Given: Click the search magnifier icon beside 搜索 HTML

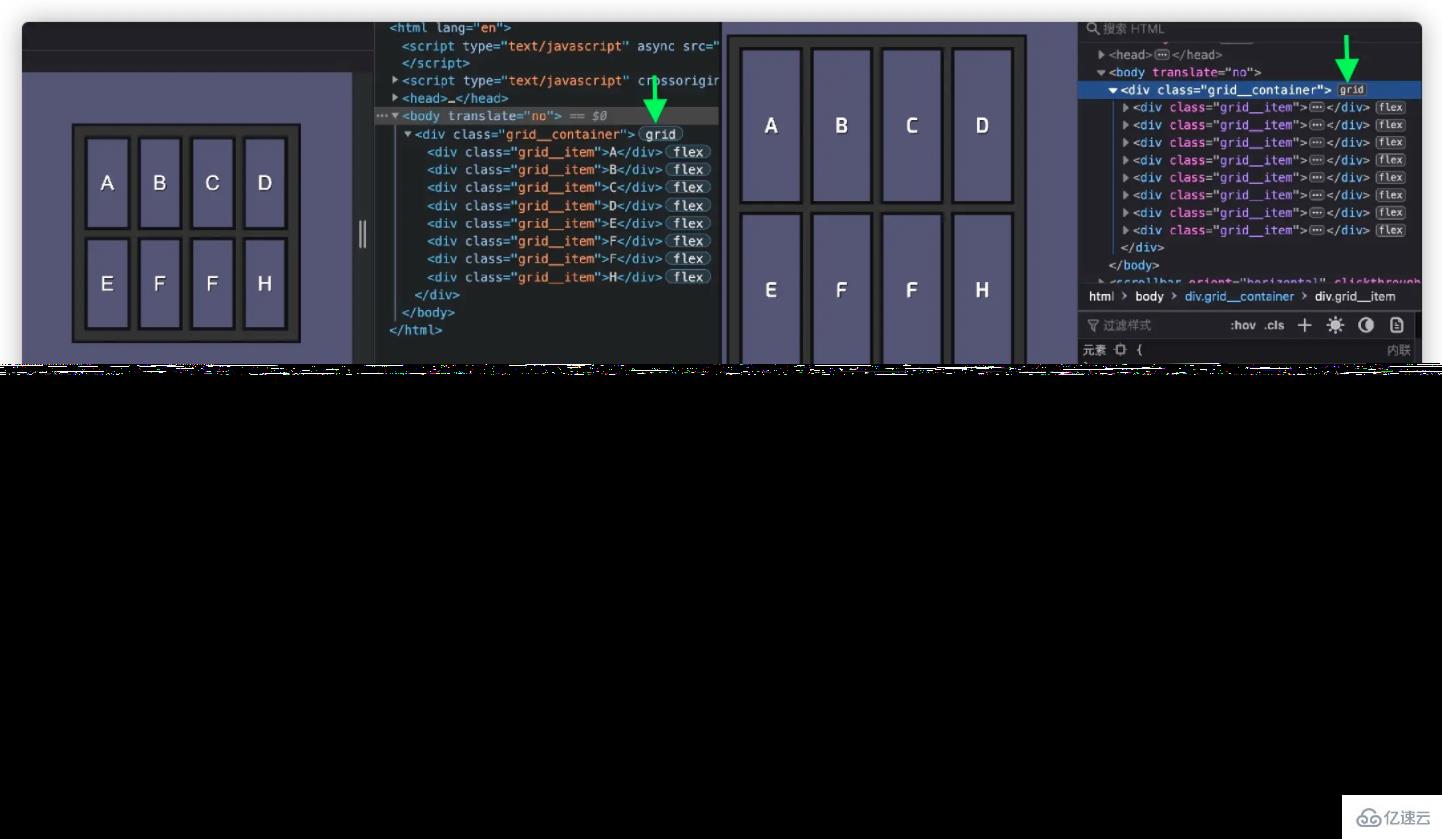Looking at the screenshot, I should (x=1094, y=29).
